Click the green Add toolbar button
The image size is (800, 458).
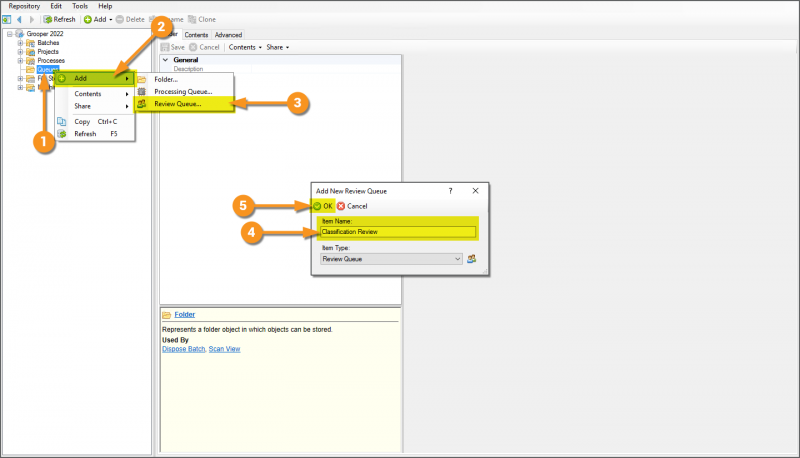click(x=95, y=19)
